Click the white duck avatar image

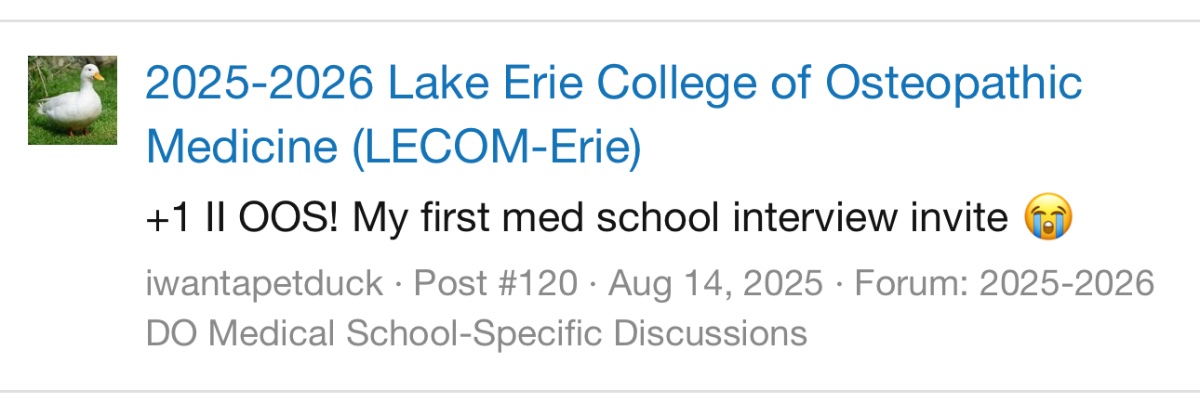click(x=72, y=100)
